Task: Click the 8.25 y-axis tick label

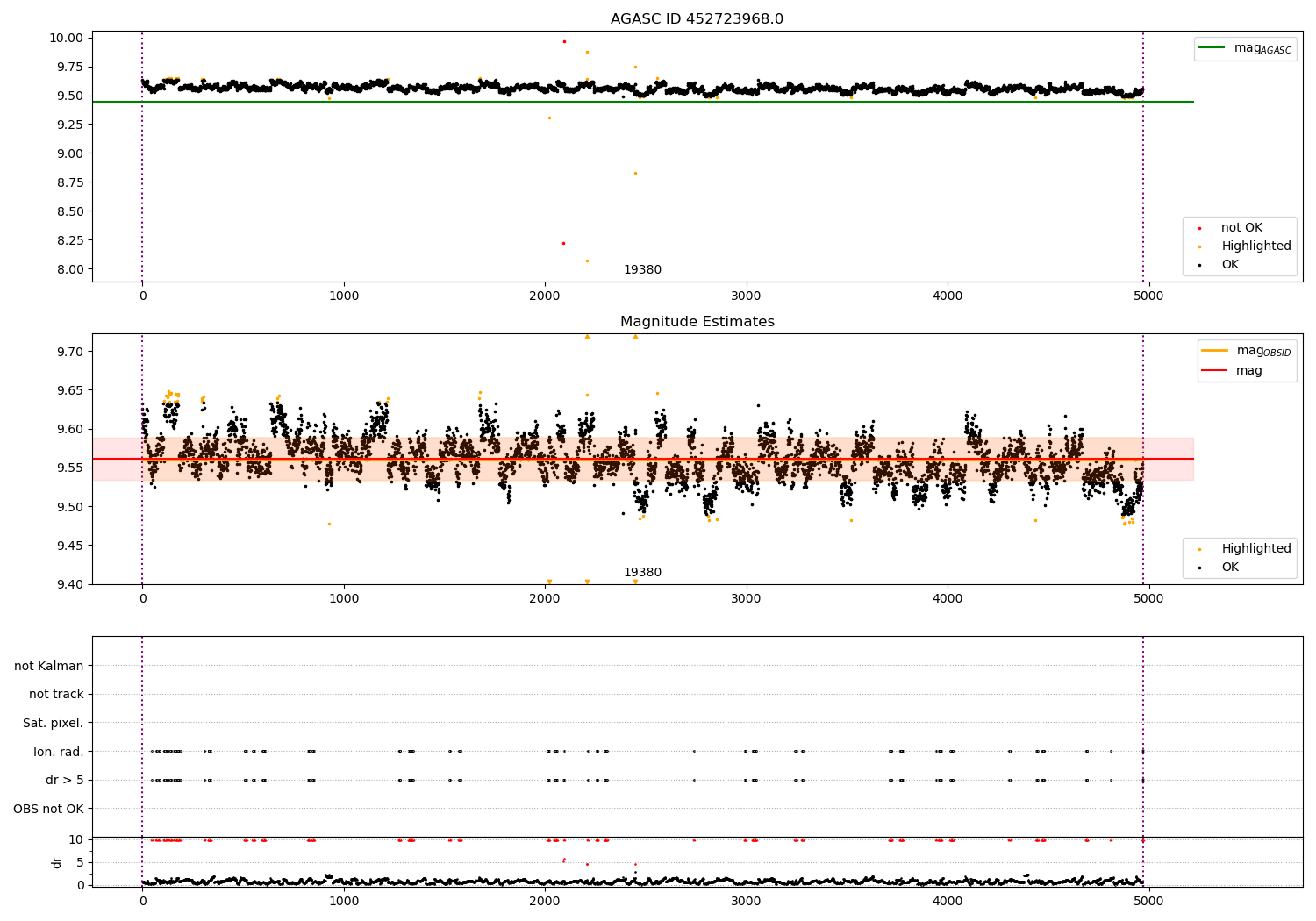Action: [x=69, y=240]
